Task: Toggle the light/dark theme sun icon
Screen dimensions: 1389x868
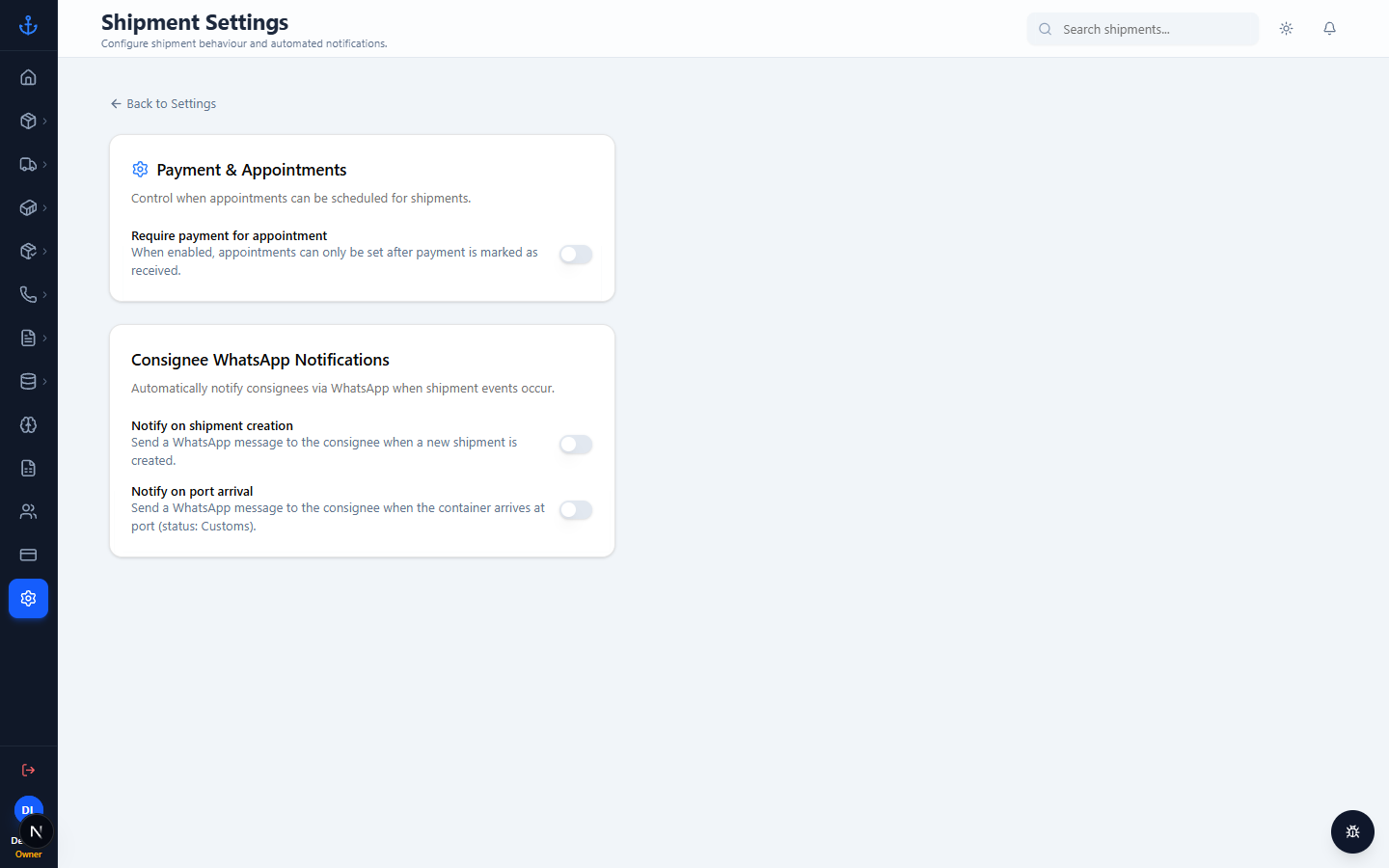Action: click(x=1286, y=29)
